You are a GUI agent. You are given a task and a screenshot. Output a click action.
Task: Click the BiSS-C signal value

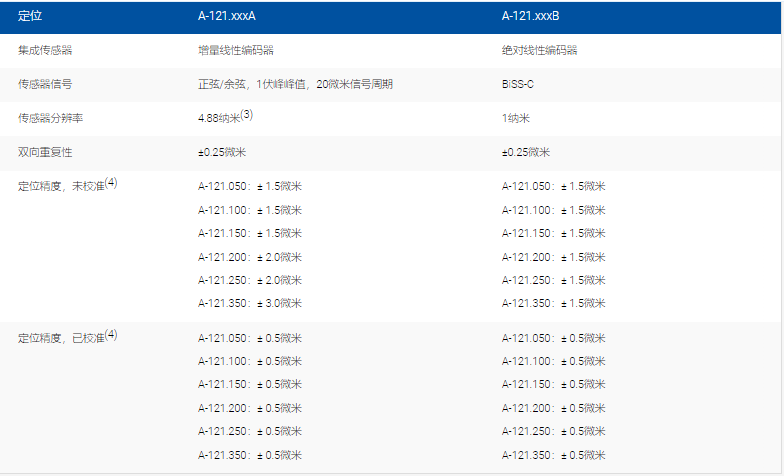(518, 84)
